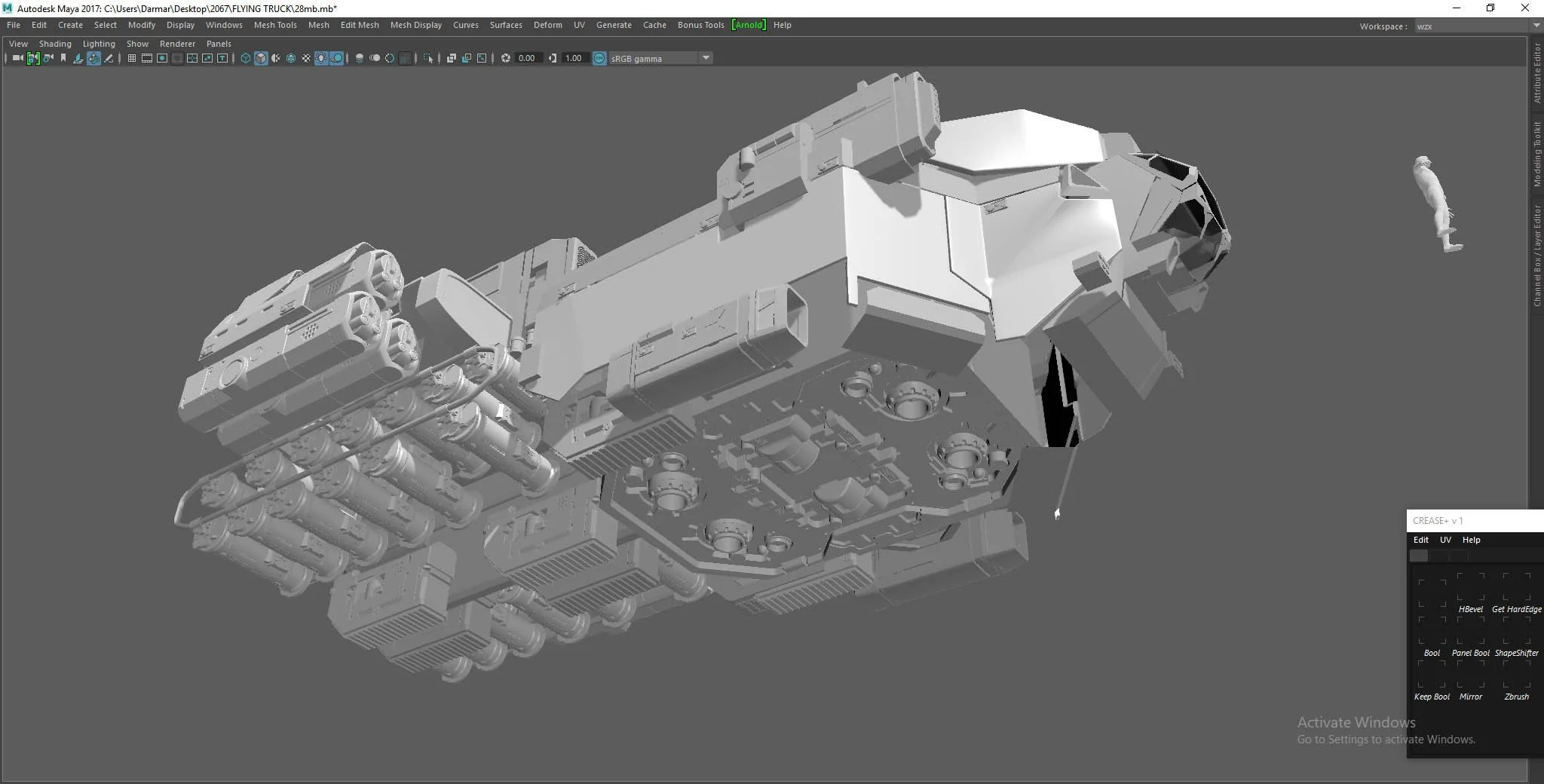Click the bookmarks icon in panel toolbar
The width and height of the screenshot is (1544, 784).
pyautogui.click(x=63, y=58)
